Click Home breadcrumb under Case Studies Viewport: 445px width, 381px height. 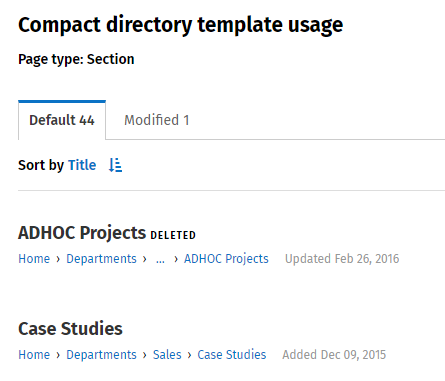tap(34, 355)
